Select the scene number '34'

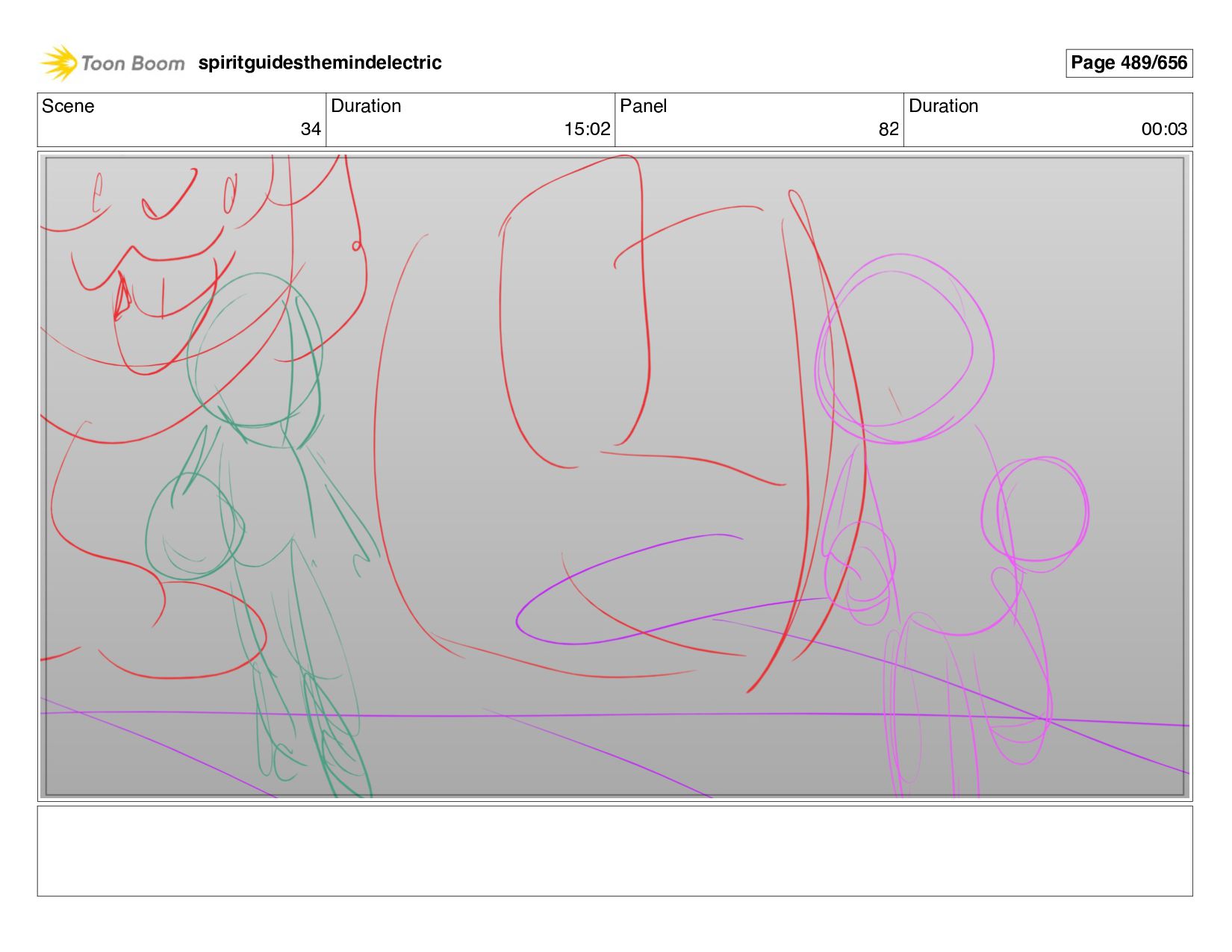tap(311, 129)
